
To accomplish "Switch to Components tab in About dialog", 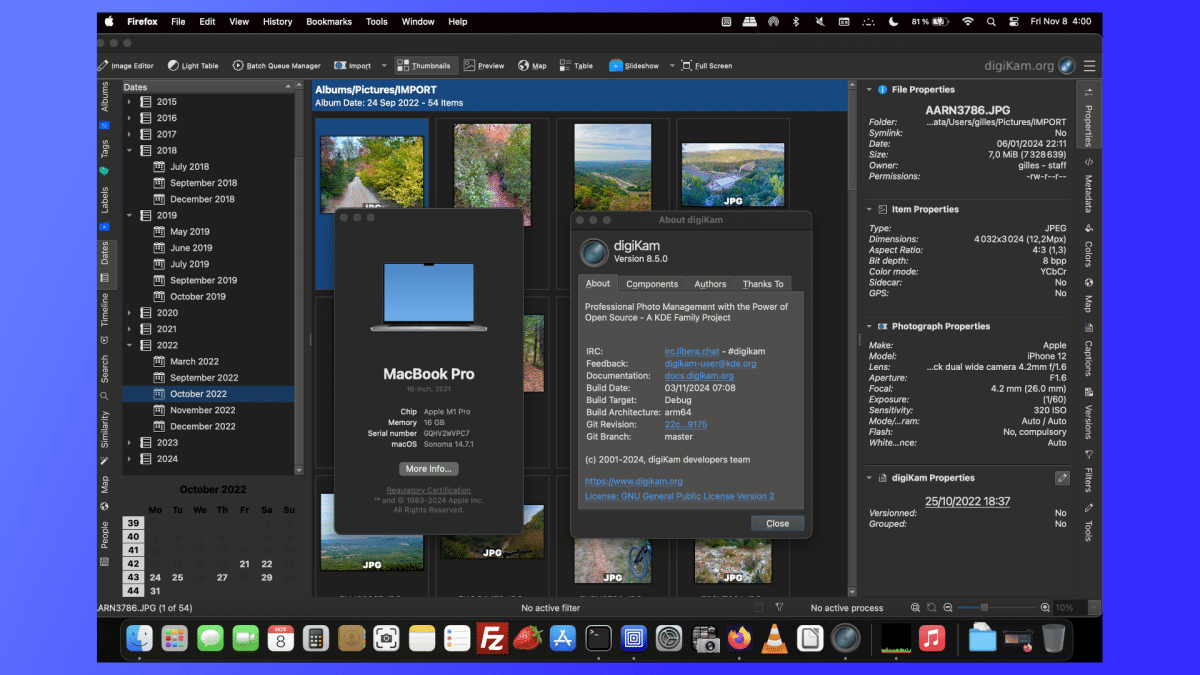I will [x=652, y=284].
